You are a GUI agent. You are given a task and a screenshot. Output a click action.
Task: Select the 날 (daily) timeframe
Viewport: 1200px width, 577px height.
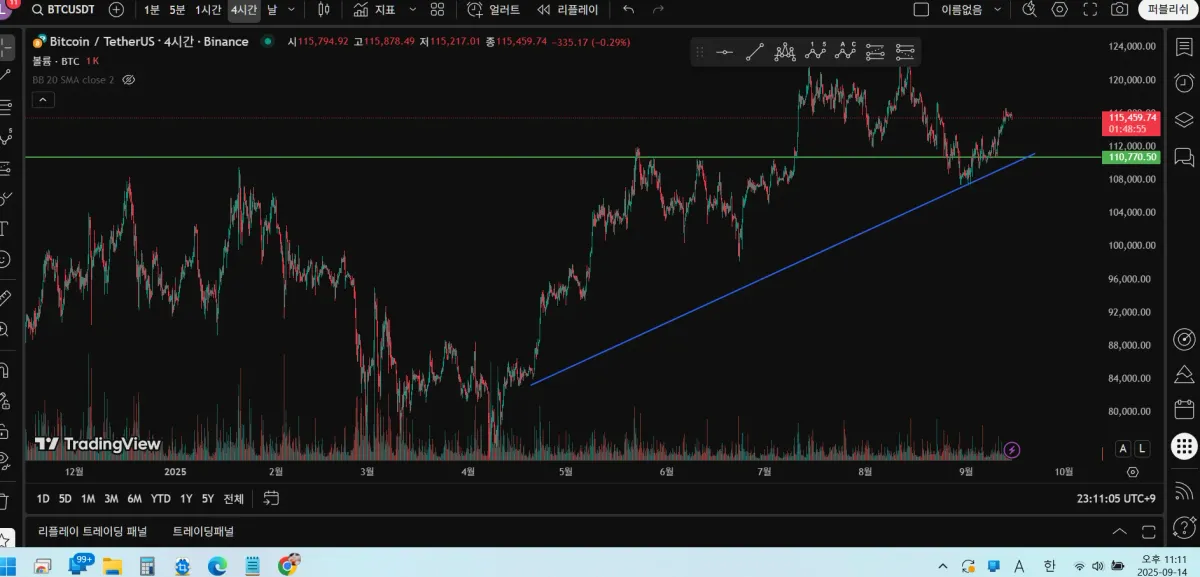tap(272, 9)
